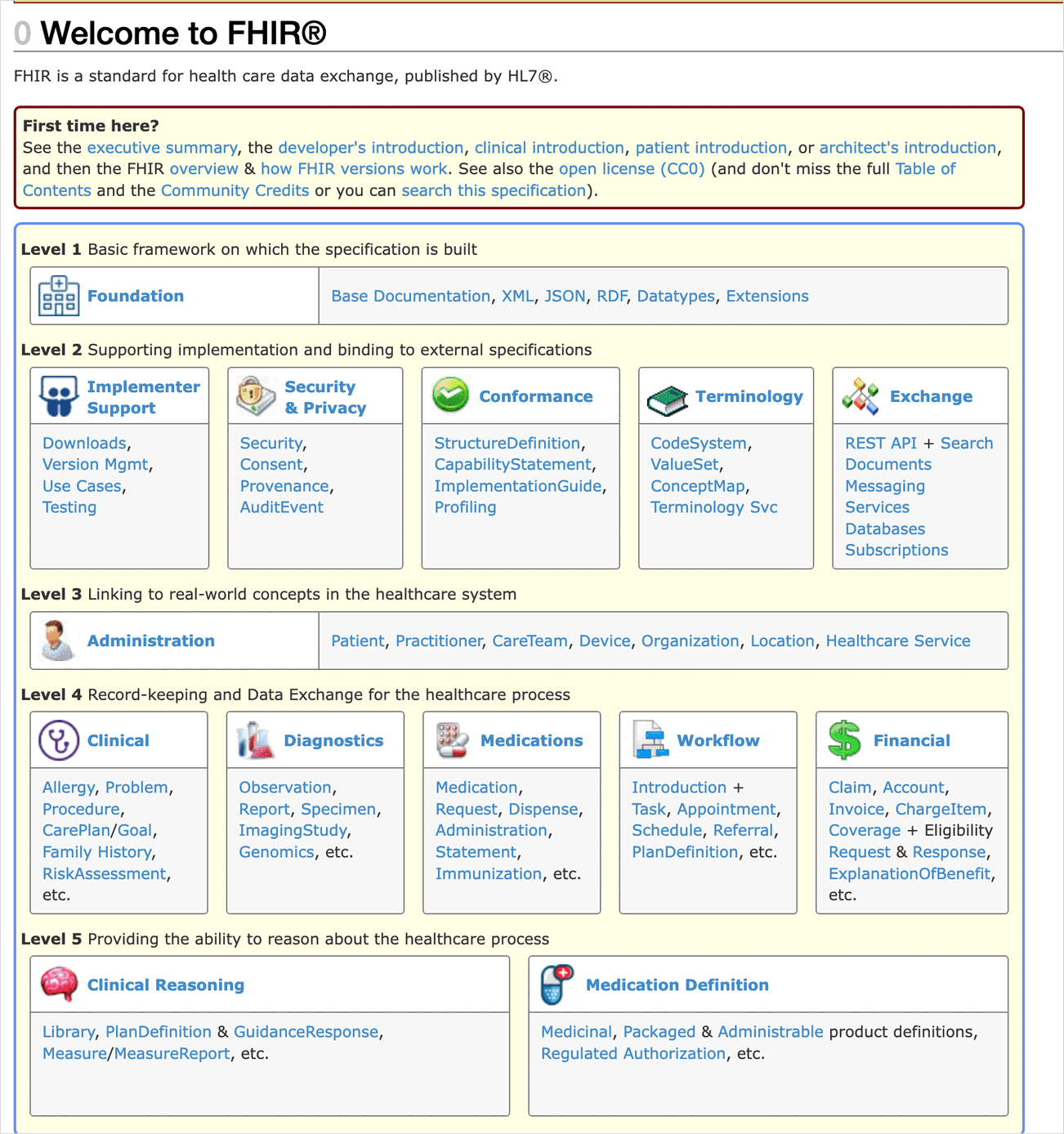Go to the Community Credits link
This screenshot has height=1134, width=1064.
235,190
